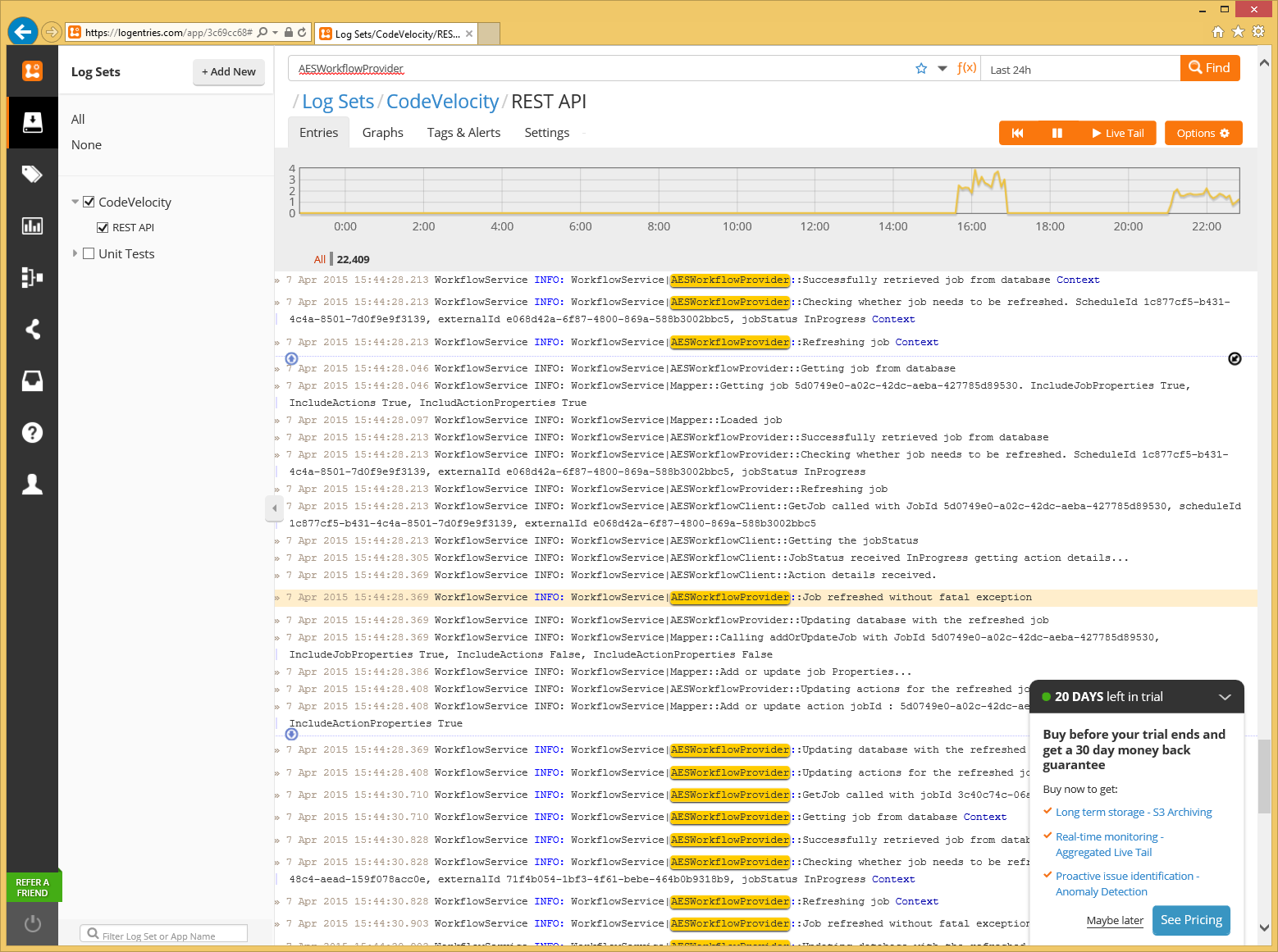1278x952 pixels.
Task: Click the orange Find button
Action: point(1209,68)
